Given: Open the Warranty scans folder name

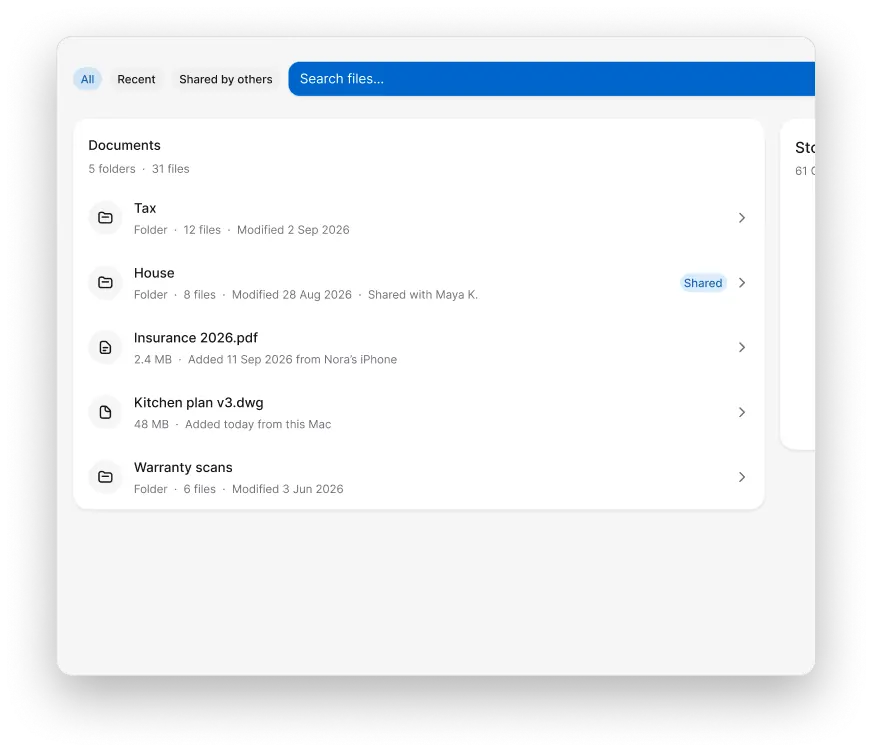Looking at the screenshot, I should pos(183,467).
